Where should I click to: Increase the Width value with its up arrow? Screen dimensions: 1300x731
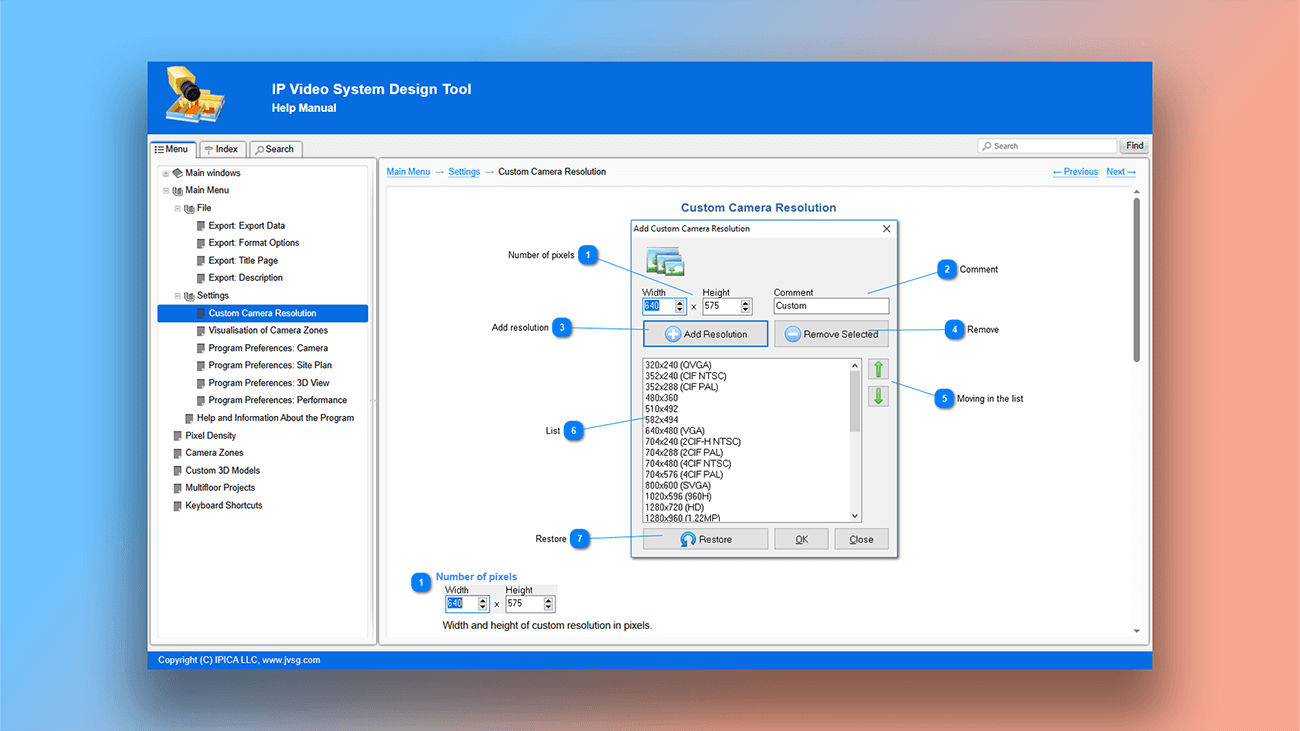pyautogui.click(x=678, y=302)
